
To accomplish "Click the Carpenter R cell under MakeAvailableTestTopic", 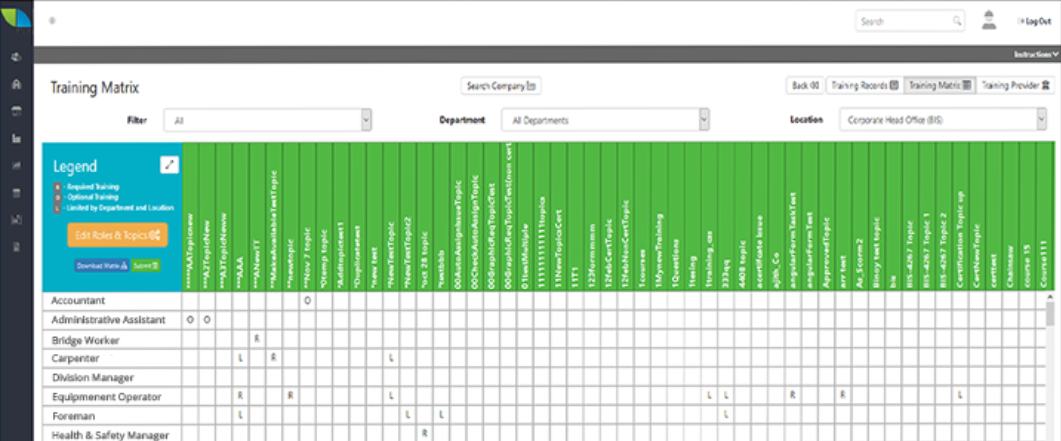I will click(x=273, y=357).
